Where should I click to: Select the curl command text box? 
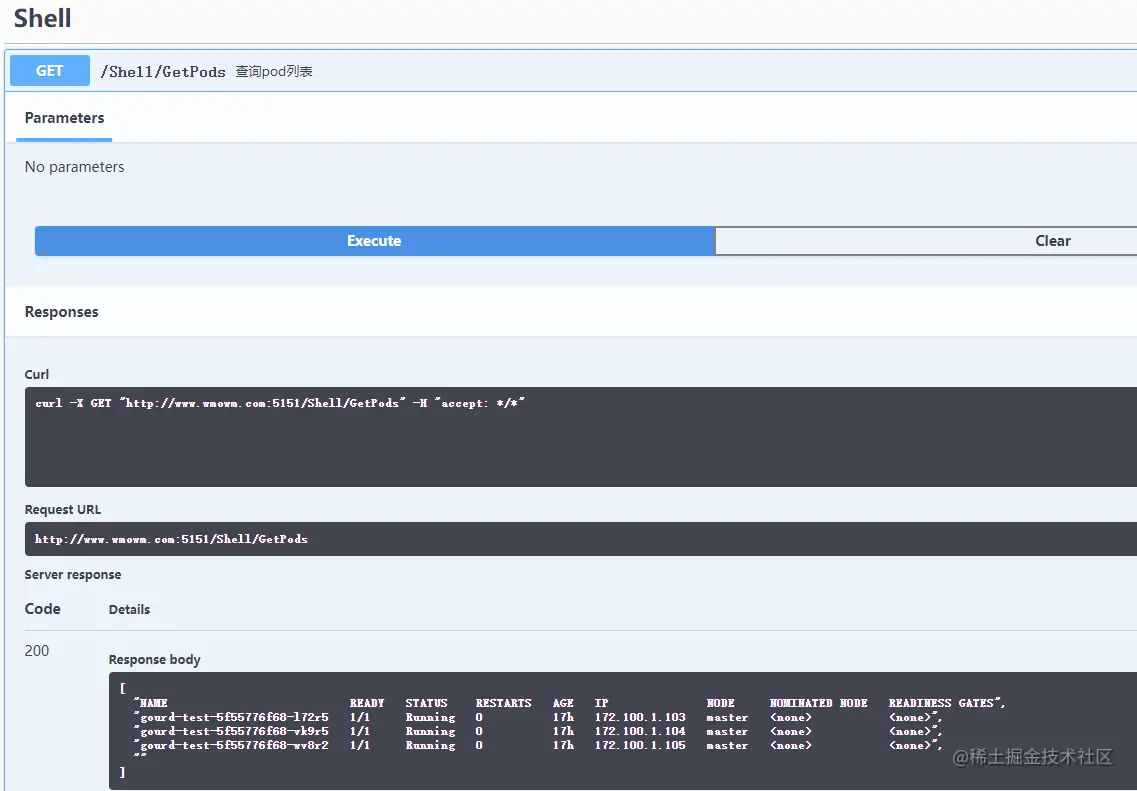tap(581, 436)
